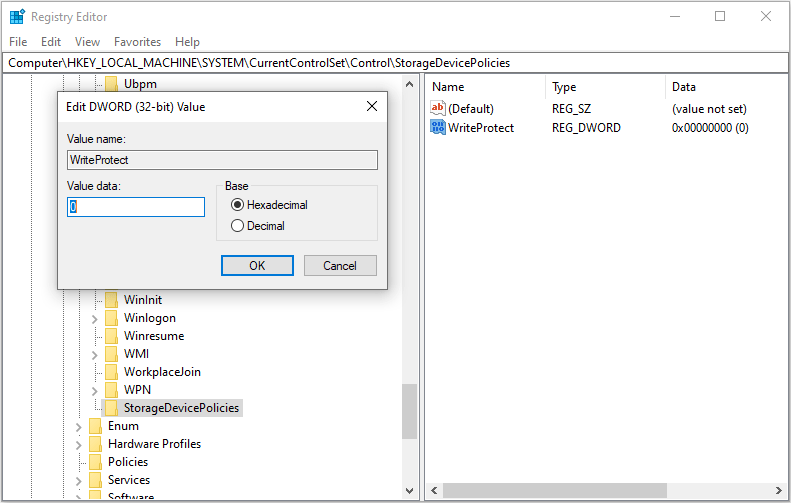Open the File menu

coord(18,42)
